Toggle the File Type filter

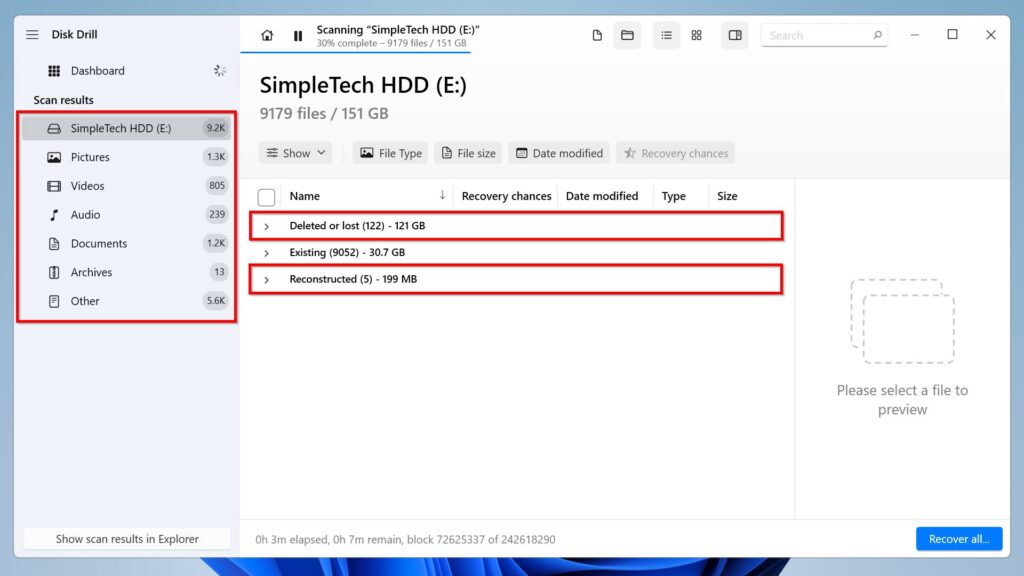pos(391,153)
